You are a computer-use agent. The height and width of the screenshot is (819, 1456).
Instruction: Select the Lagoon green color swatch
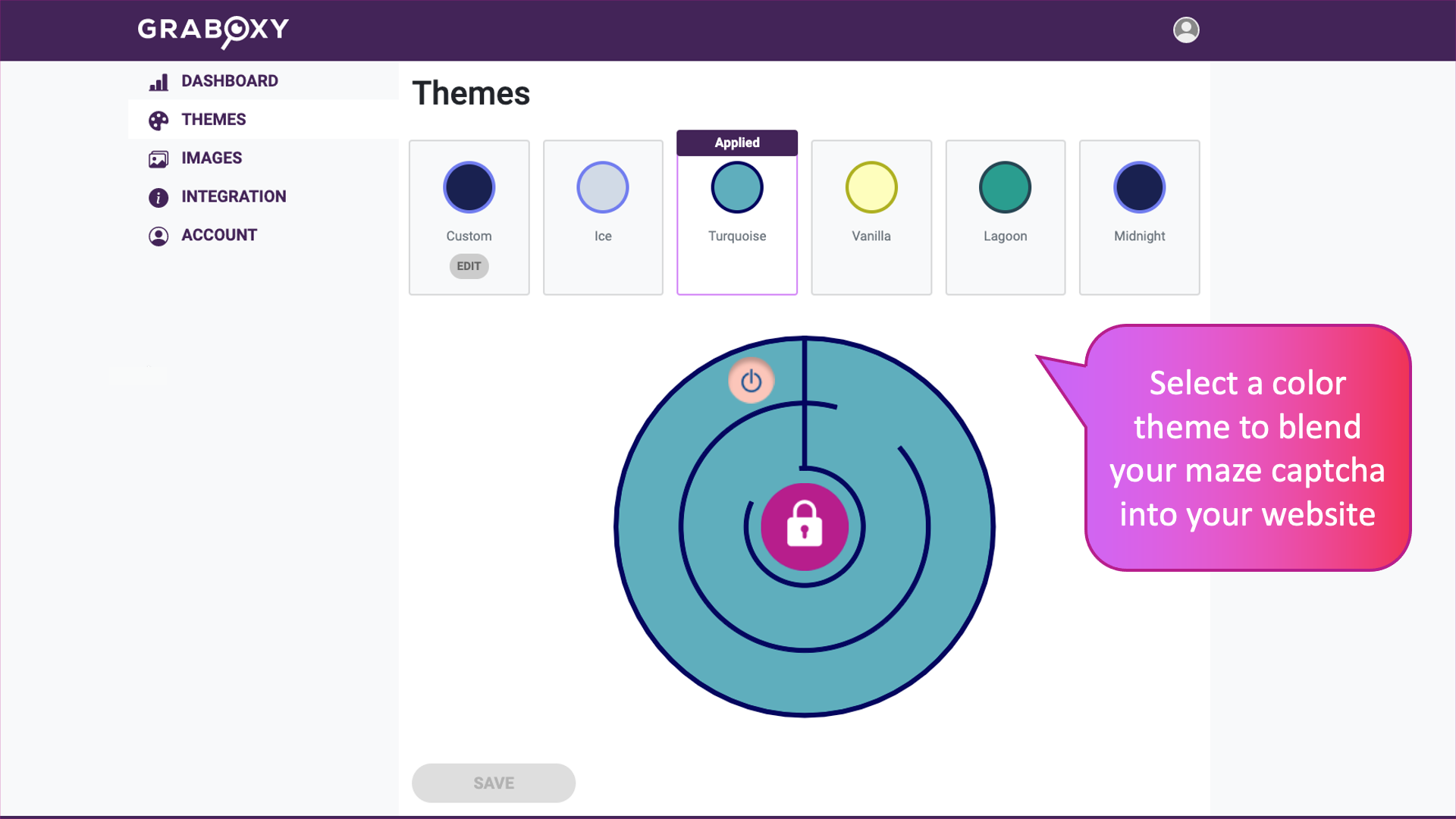pyautogui.click(x=1005, y=187)
